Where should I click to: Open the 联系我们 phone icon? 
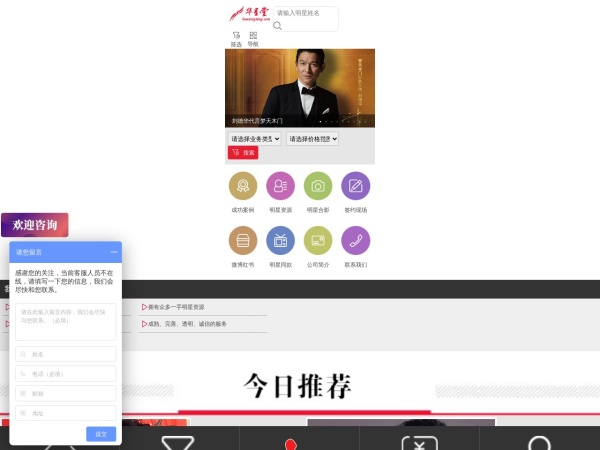(355, 240)
